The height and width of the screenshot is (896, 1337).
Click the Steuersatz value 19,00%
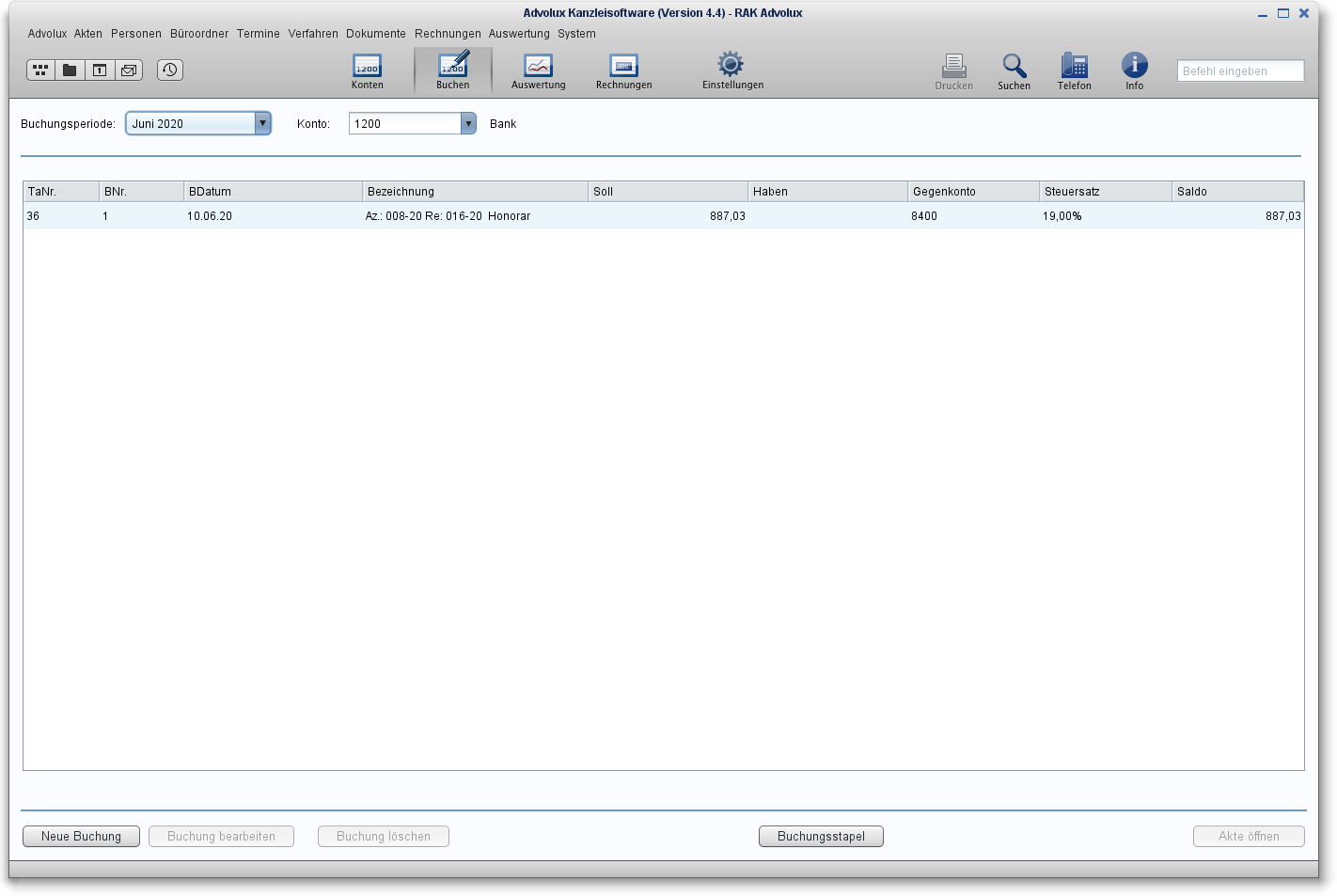(x=1062, y=215)
